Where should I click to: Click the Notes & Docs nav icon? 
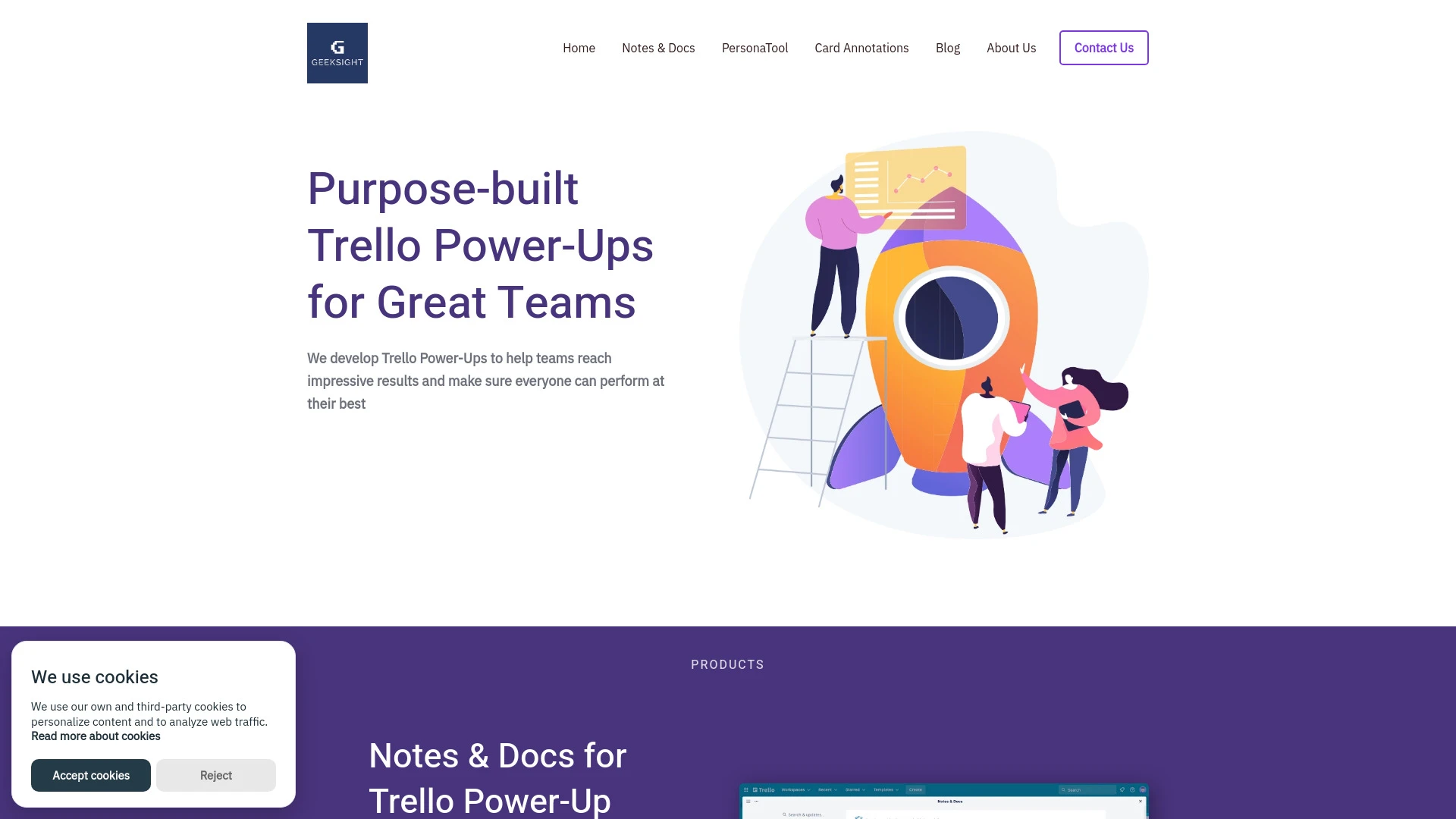point(658,47)
